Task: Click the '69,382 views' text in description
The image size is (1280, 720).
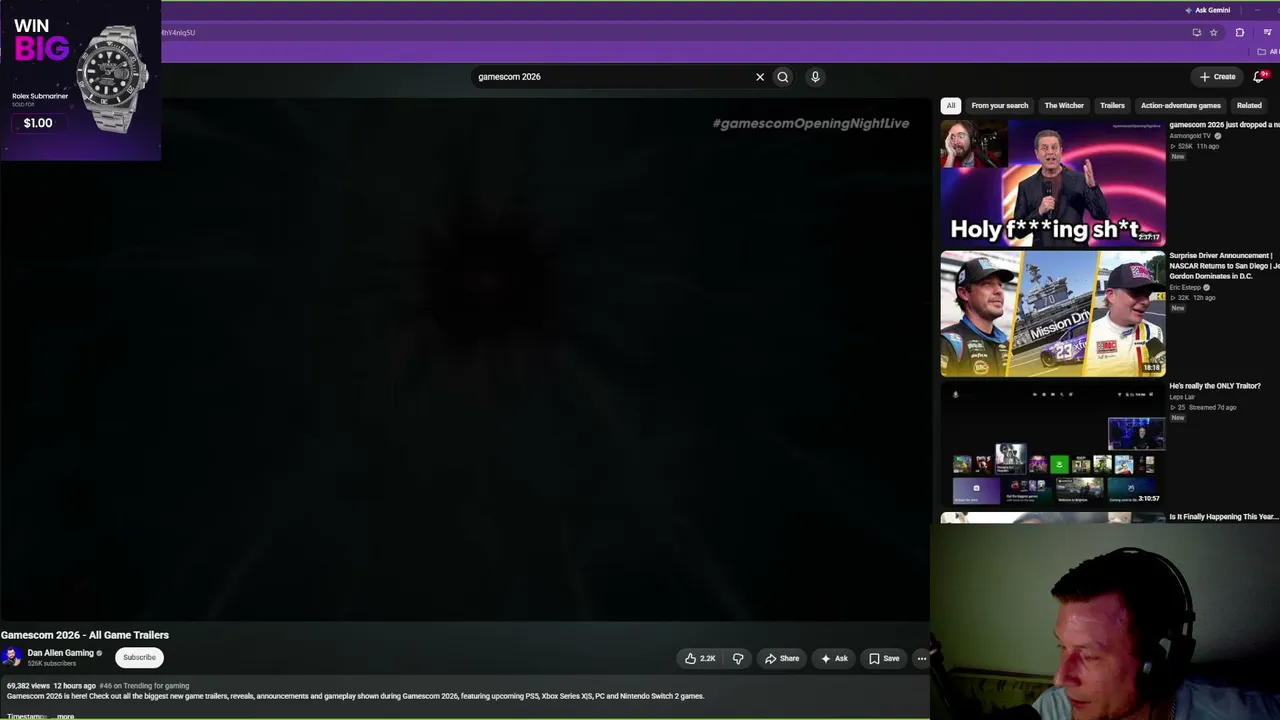Action: (27, 686)
